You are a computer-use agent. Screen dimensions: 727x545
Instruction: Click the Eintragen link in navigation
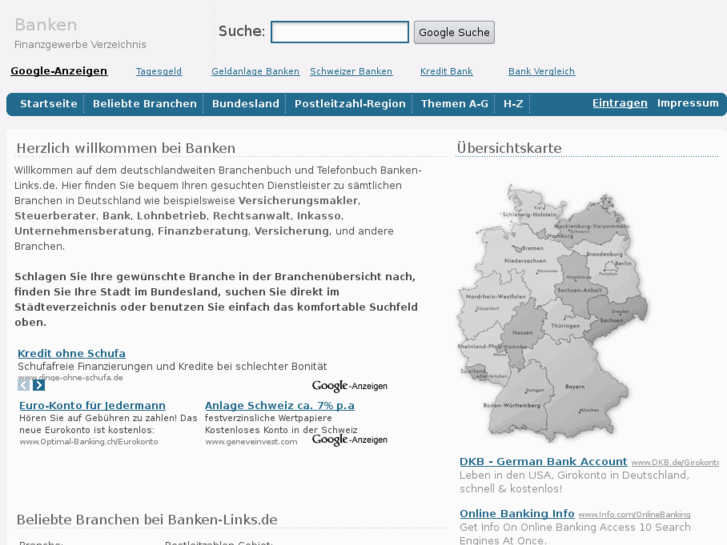620,103
